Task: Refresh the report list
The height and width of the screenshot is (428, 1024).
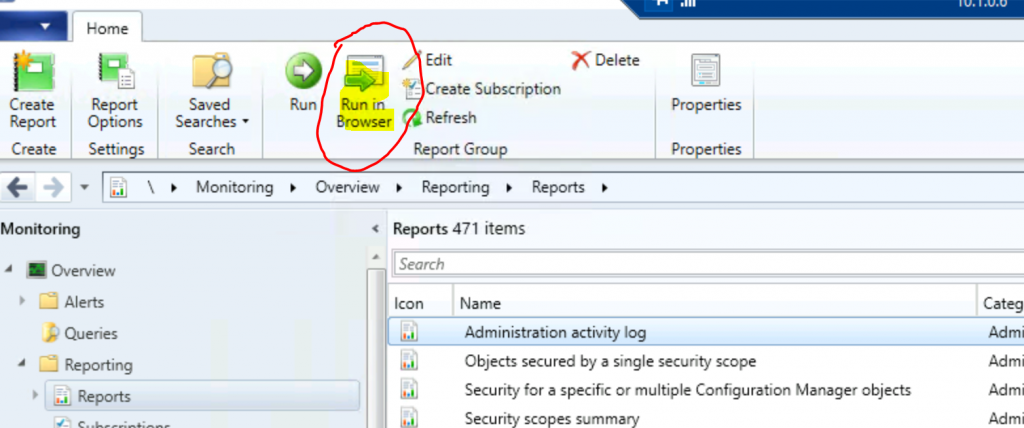Action: tap(440, 118)
